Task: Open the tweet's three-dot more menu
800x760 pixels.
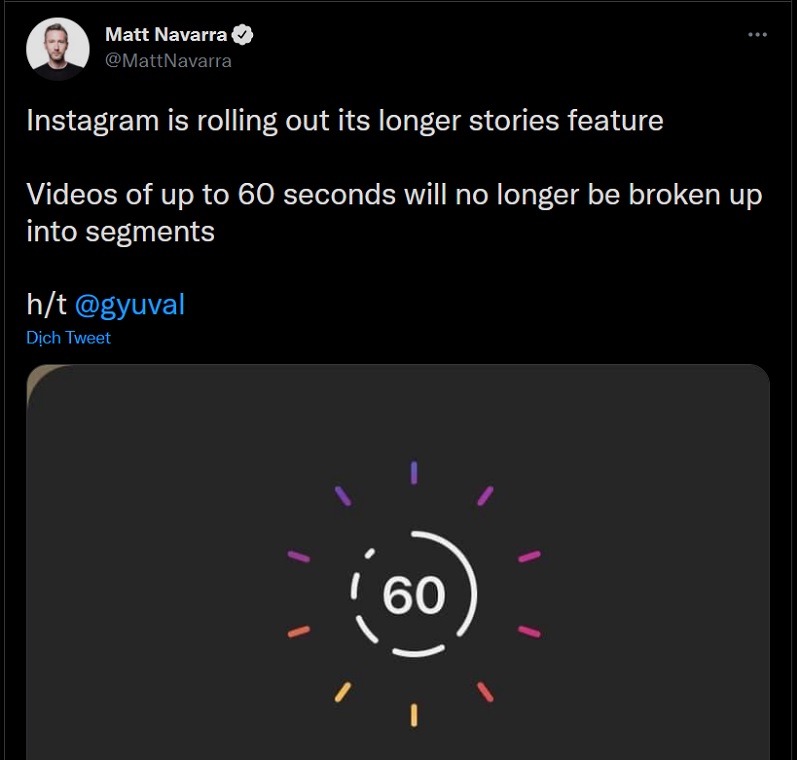Action: [x=757, y=35]
